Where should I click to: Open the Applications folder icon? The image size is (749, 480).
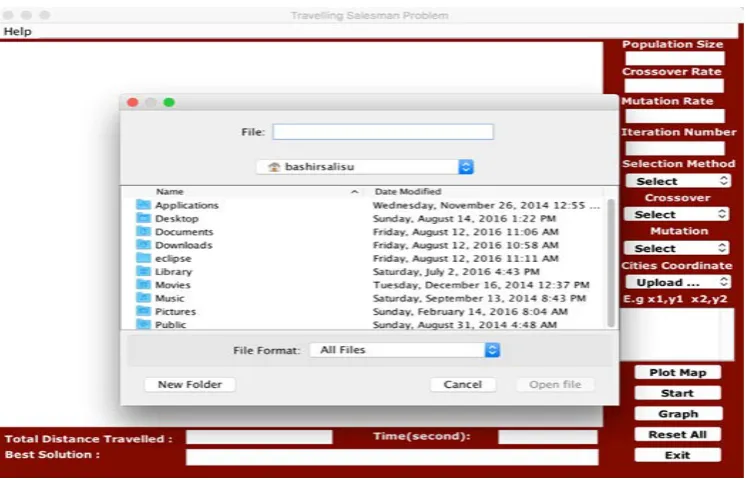coord(143,205)
